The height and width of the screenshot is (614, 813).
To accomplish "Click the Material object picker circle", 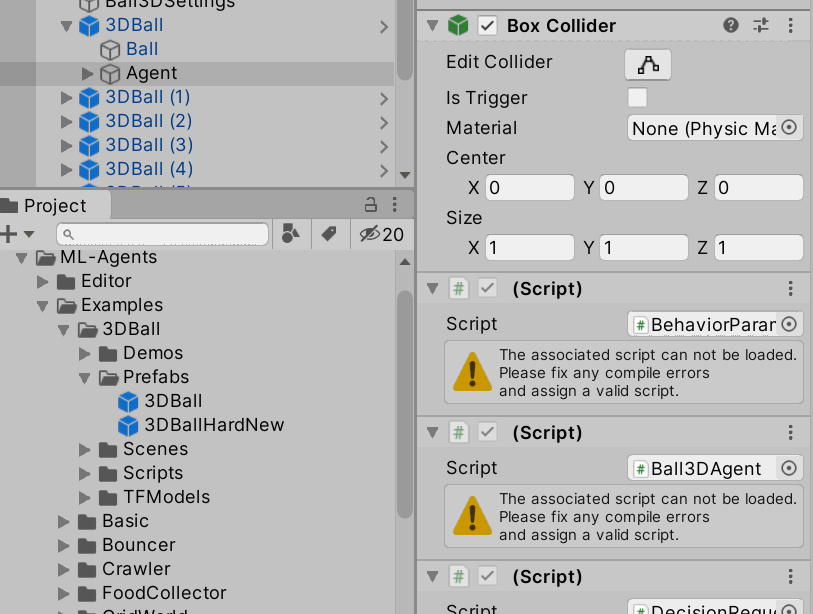I will (x=789, y=128).
